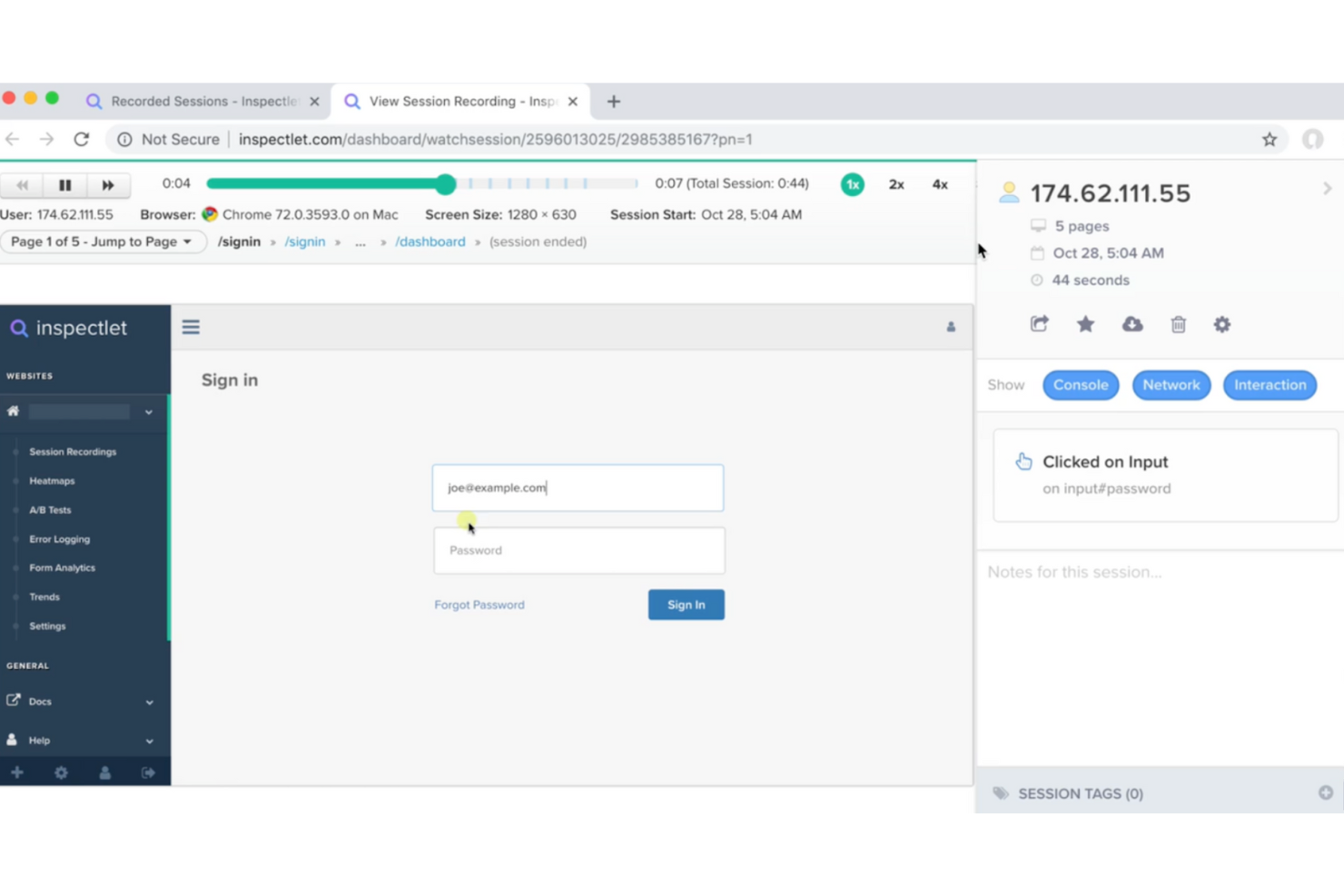Collapse the session details side panel arrow
The height and width of the screenshot is (896, 1344).
(x=1327, y=189)
